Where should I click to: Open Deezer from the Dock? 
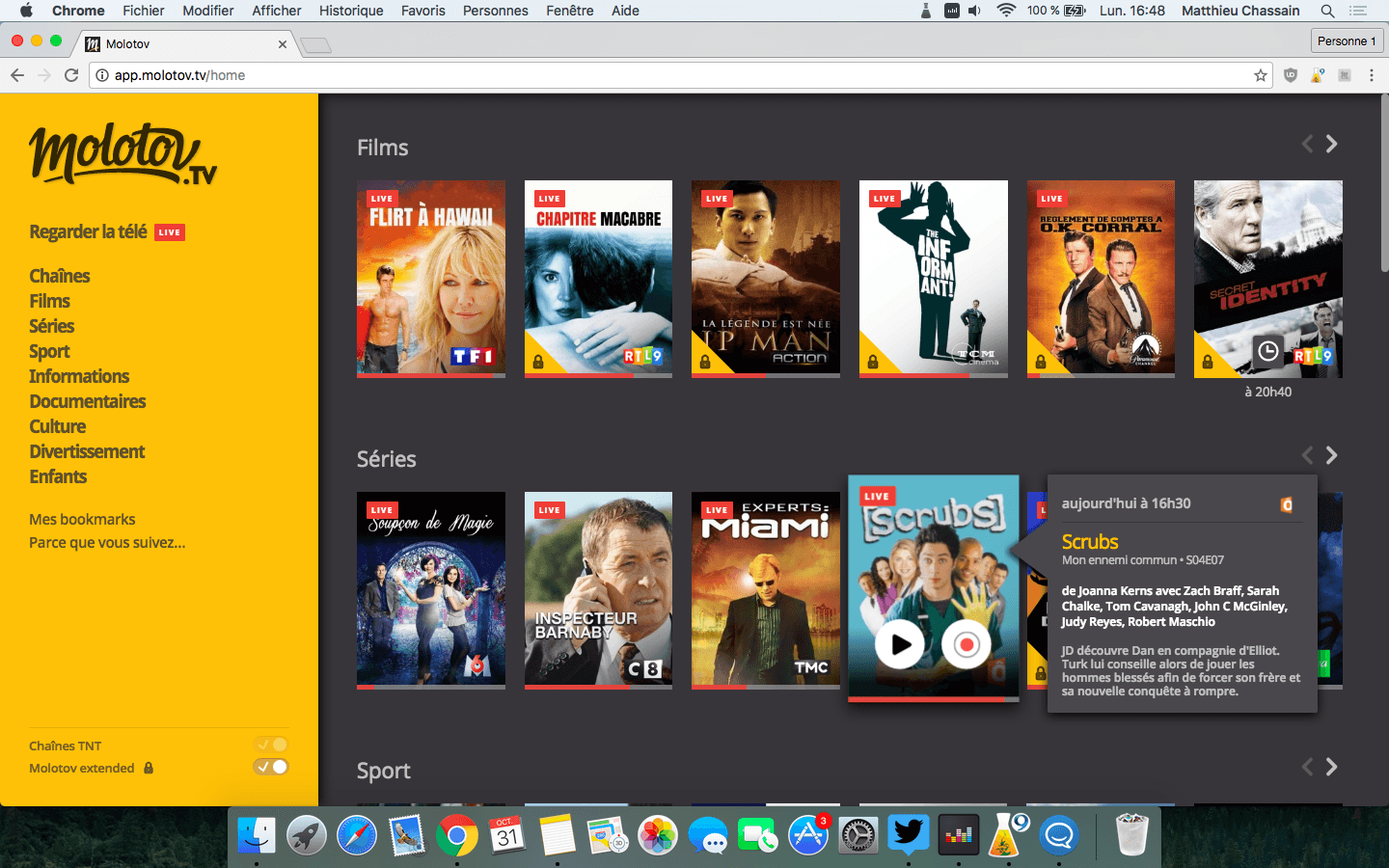pyautogui.click(x=959, y=835)
